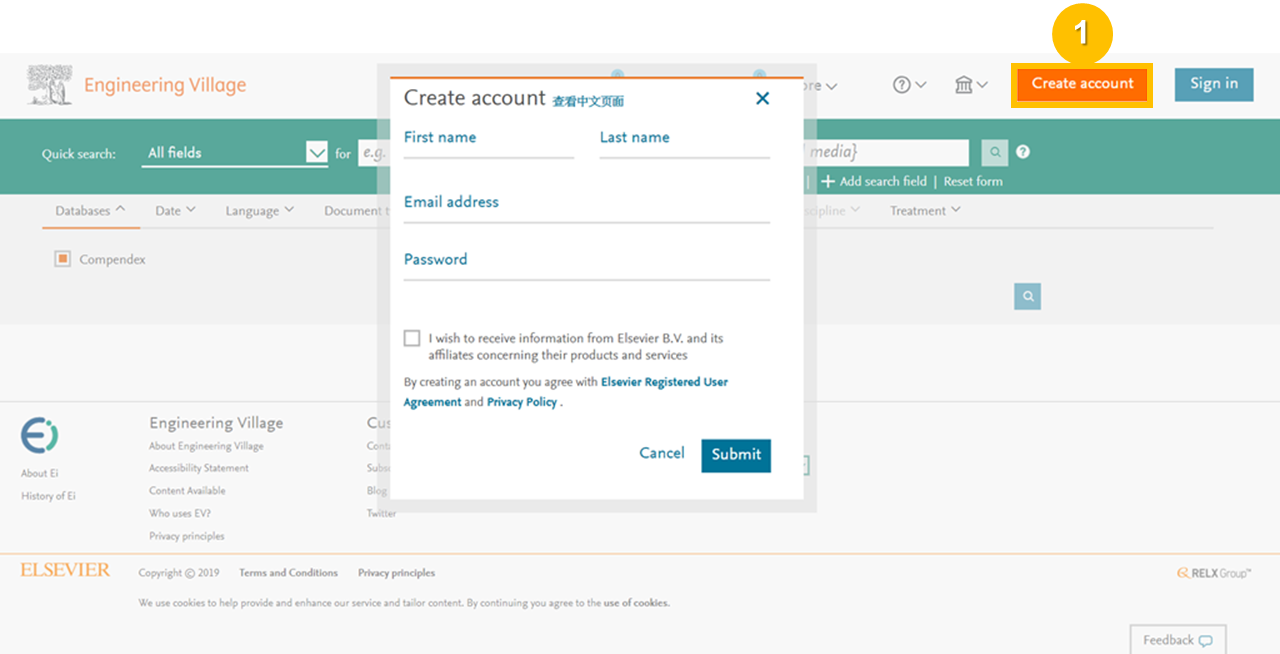This screenshot has height=654, width=1280.
Task: Click the search help question icon
Action: click(1022, 152)
